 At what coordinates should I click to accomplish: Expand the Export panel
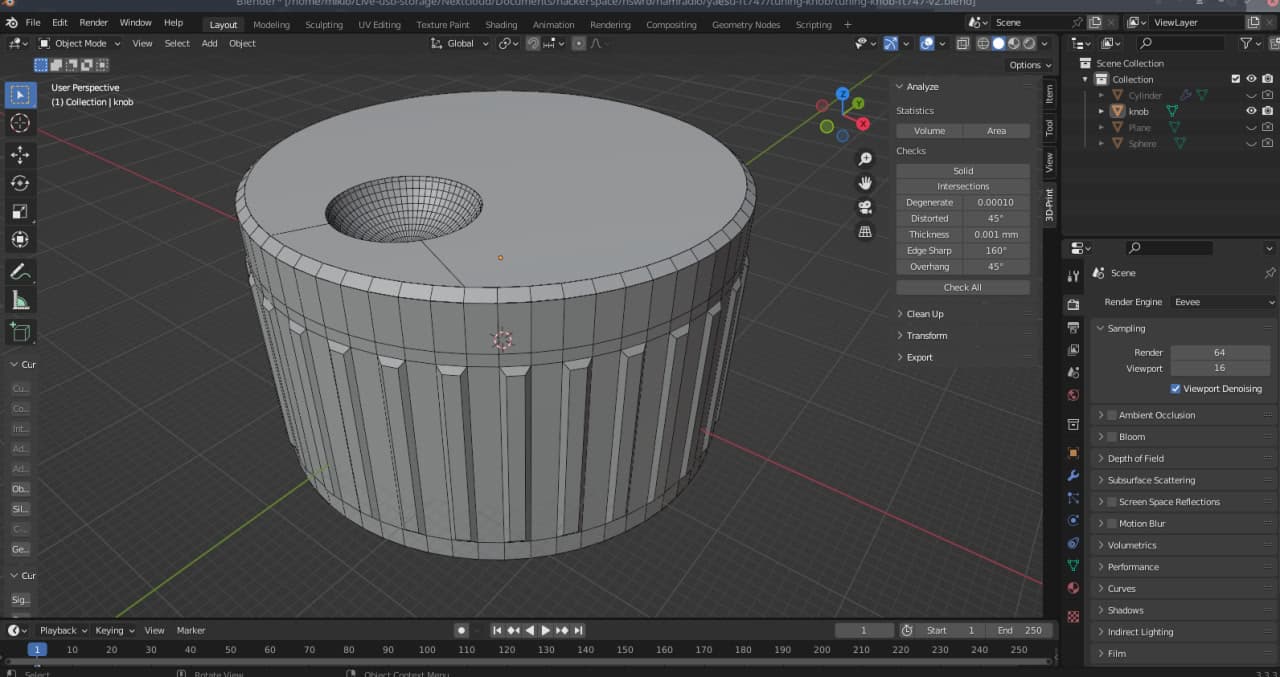point(919,358)
